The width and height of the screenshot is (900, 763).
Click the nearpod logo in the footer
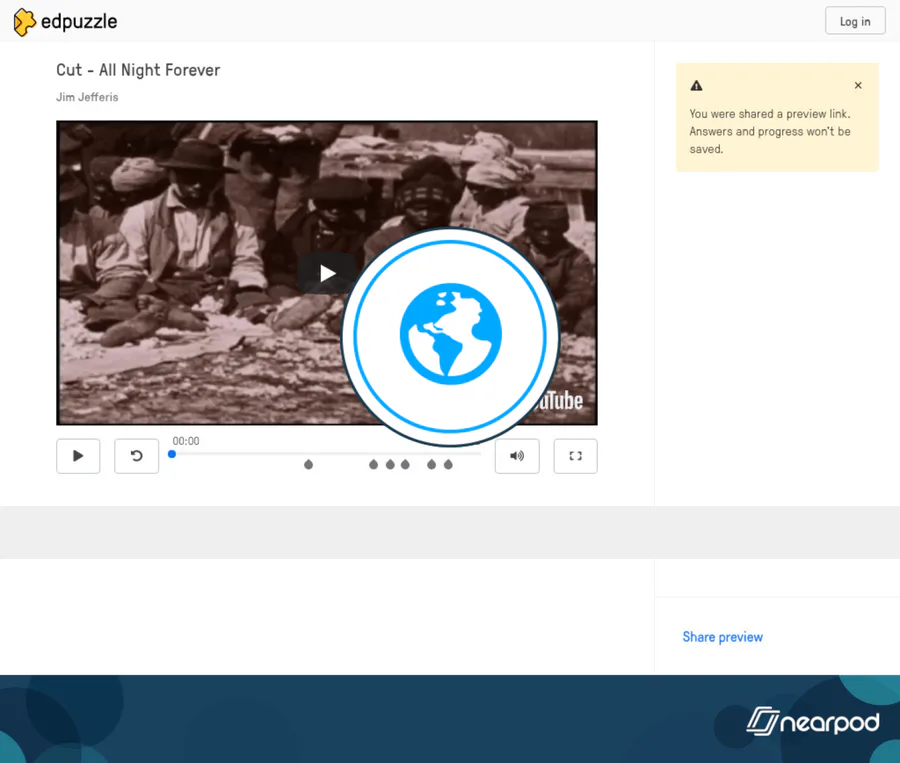point(813,721)
